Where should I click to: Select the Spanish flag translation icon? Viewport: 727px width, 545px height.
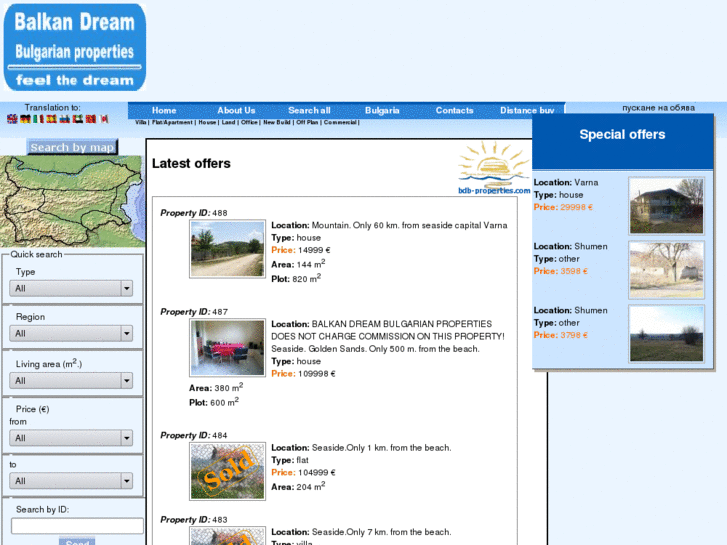click(51, 119)
